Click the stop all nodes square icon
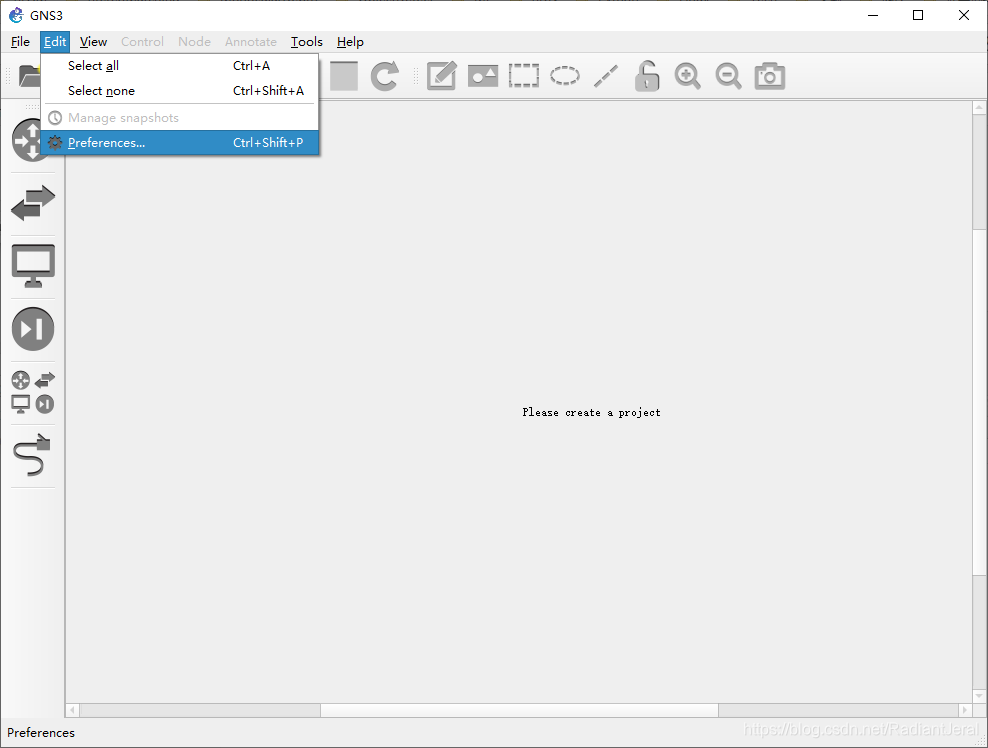The width and height of the screenshot is (988, 748). [x=344, y=76]
